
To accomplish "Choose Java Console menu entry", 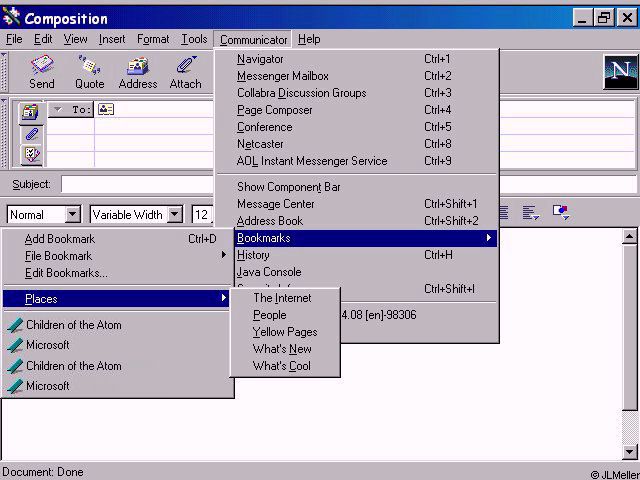I will [366, 272].
